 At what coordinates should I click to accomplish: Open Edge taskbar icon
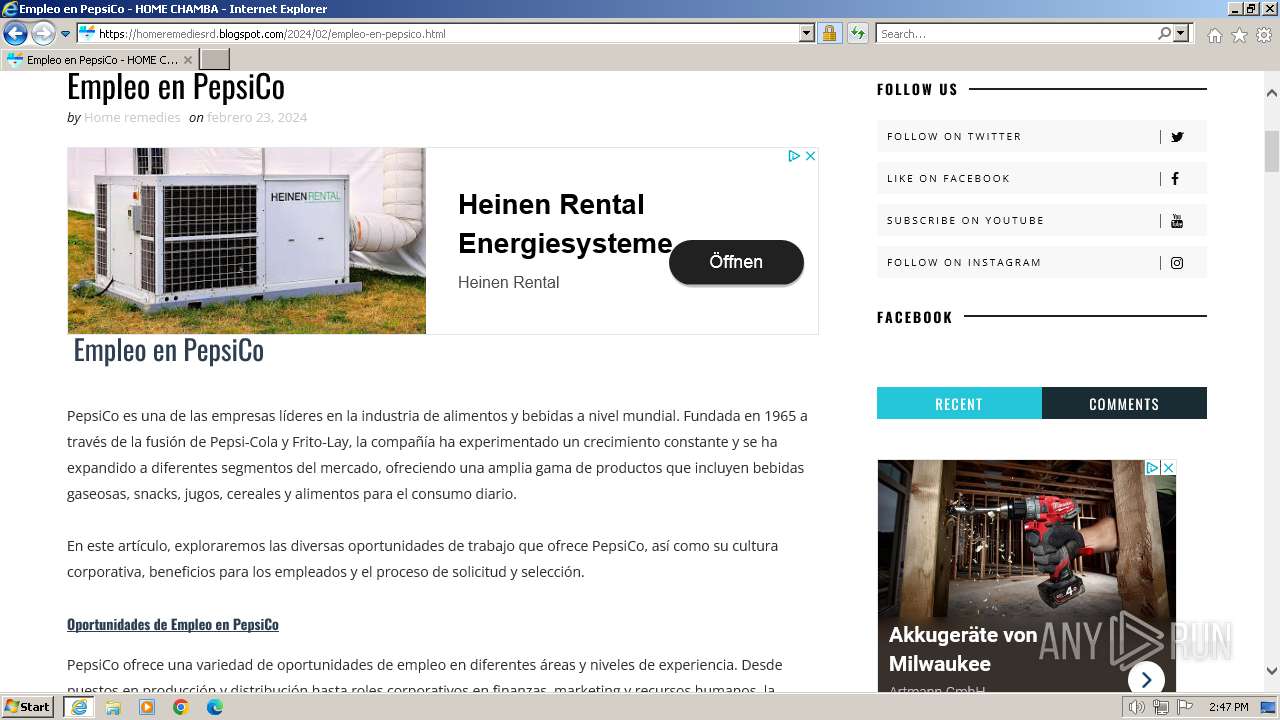(215, 707)
